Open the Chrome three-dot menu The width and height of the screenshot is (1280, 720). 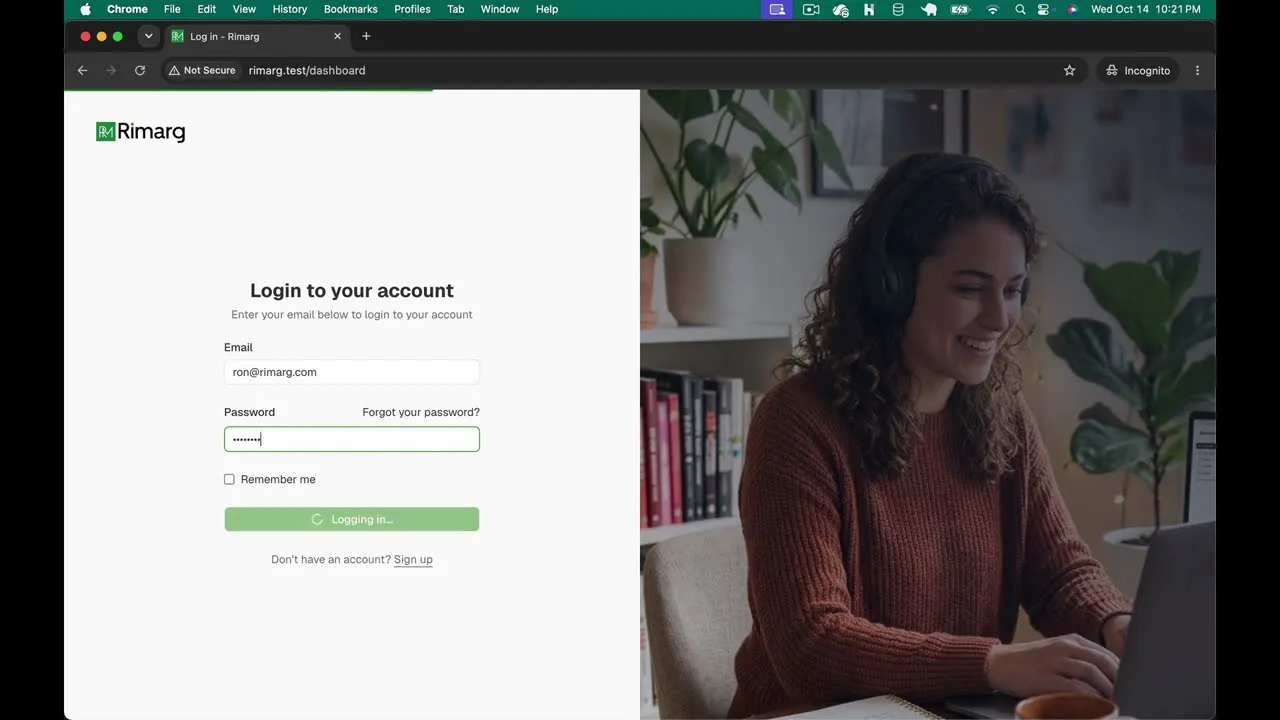click(x=1197, y=71)
